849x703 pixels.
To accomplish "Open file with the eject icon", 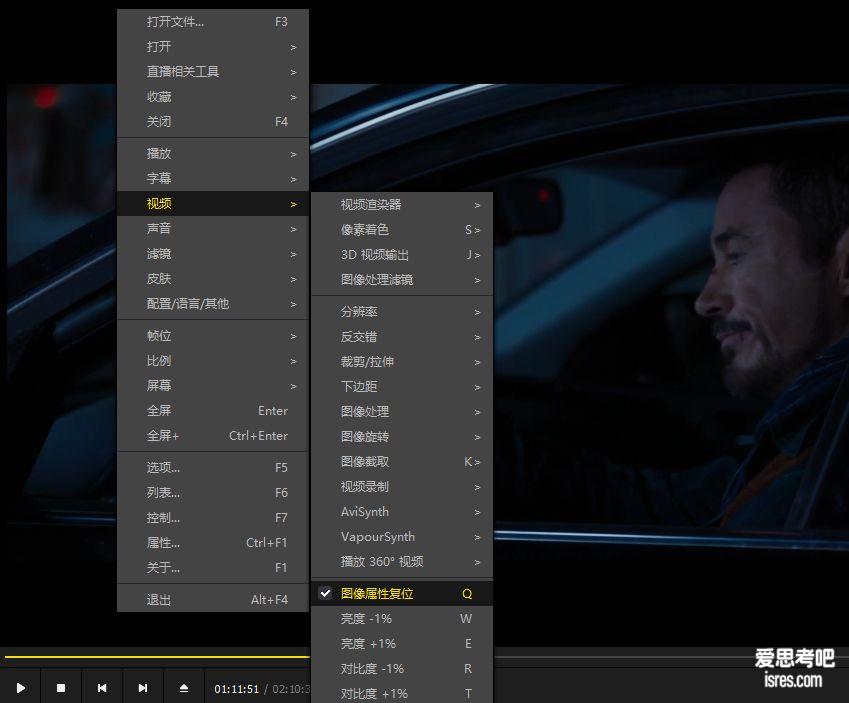I will (184, 688).
